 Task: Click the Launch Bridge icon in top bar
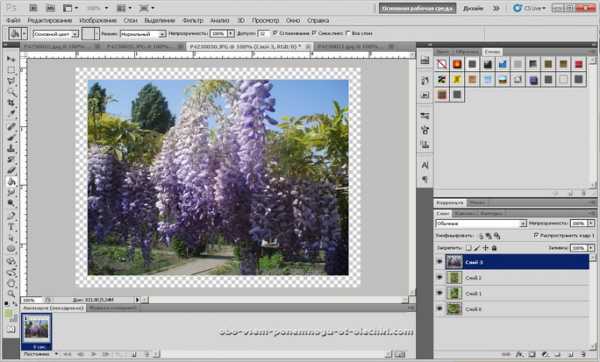point(33,8)
